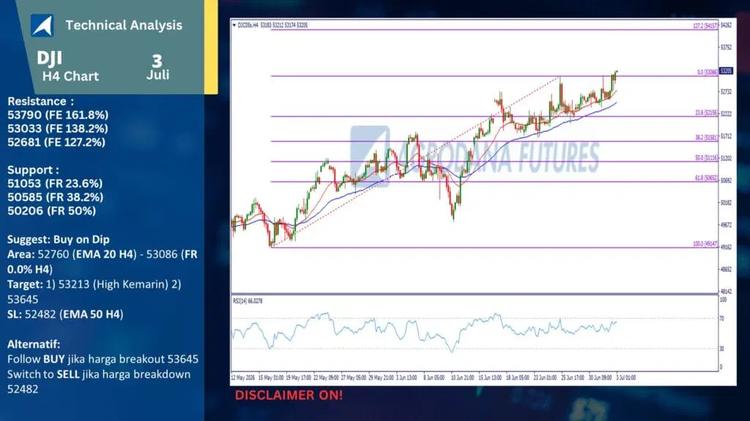Click support level 51053 (FR 23.6%)
The height and width of the screenshot is (421, 750).
[x=55, y=183]
